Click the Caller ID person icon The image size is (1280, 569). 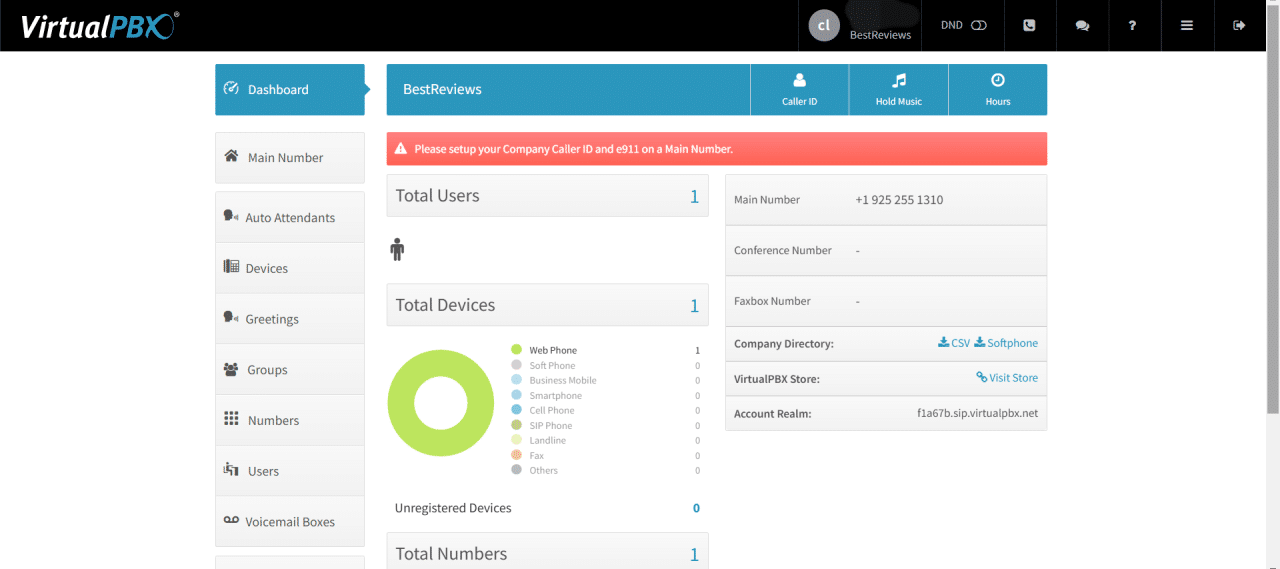coord(799,81)
